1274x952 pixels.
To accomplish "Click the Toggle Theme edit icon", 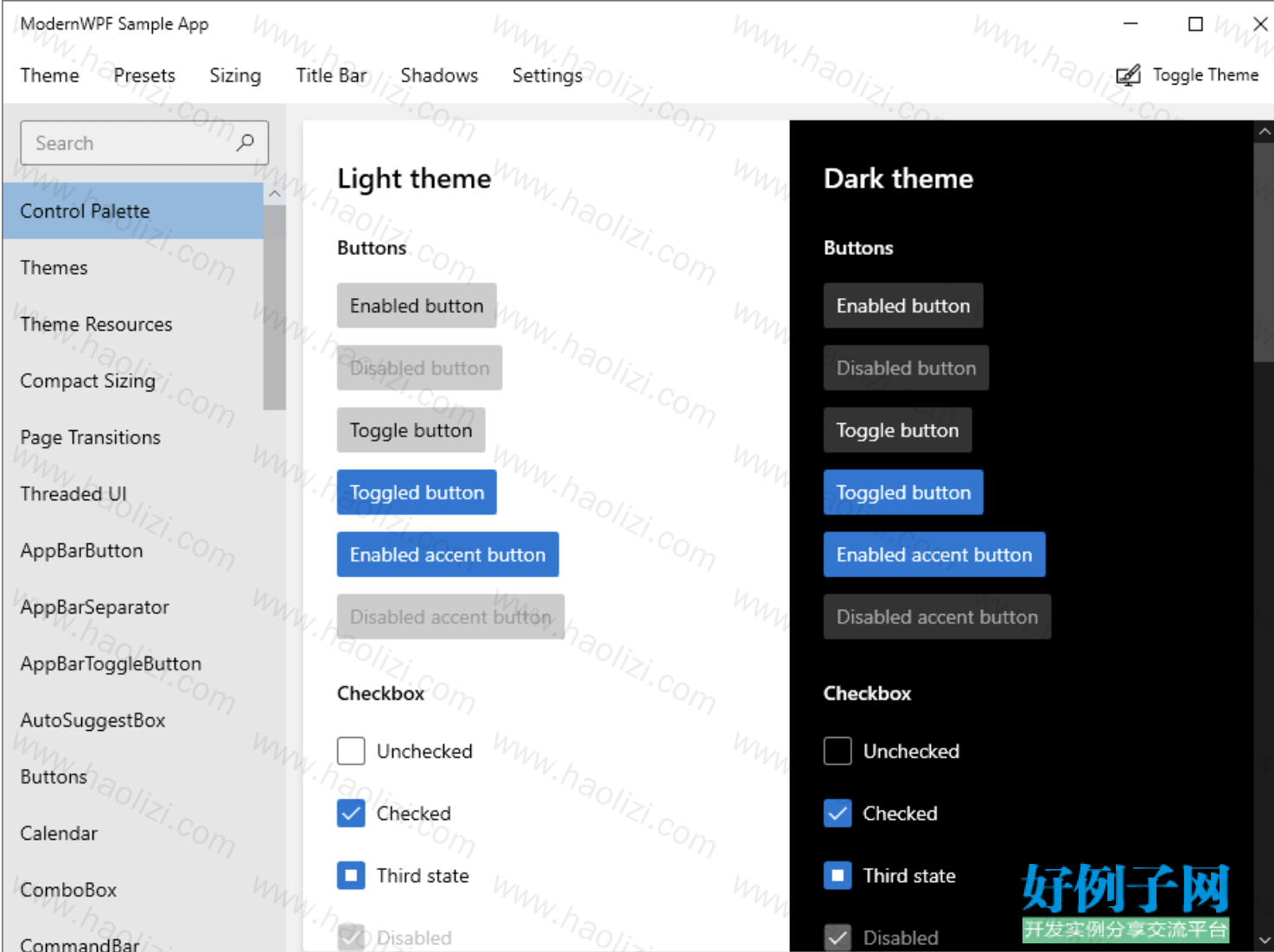I will pos(1128,75).
